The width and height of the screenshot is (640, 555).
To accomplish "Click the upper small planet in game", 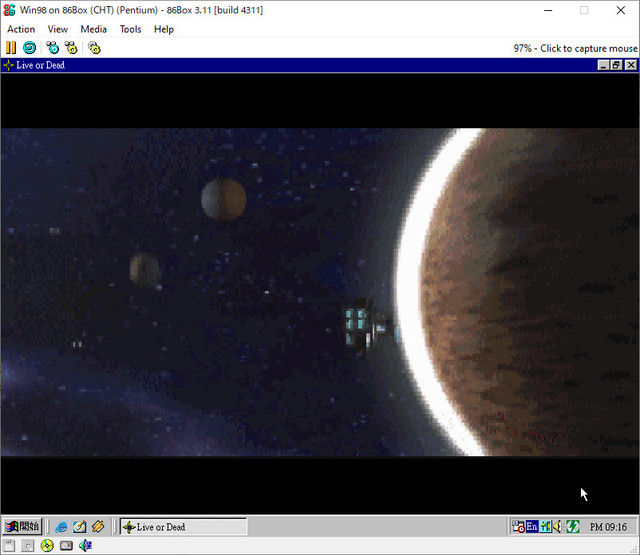I will point(224,200).
